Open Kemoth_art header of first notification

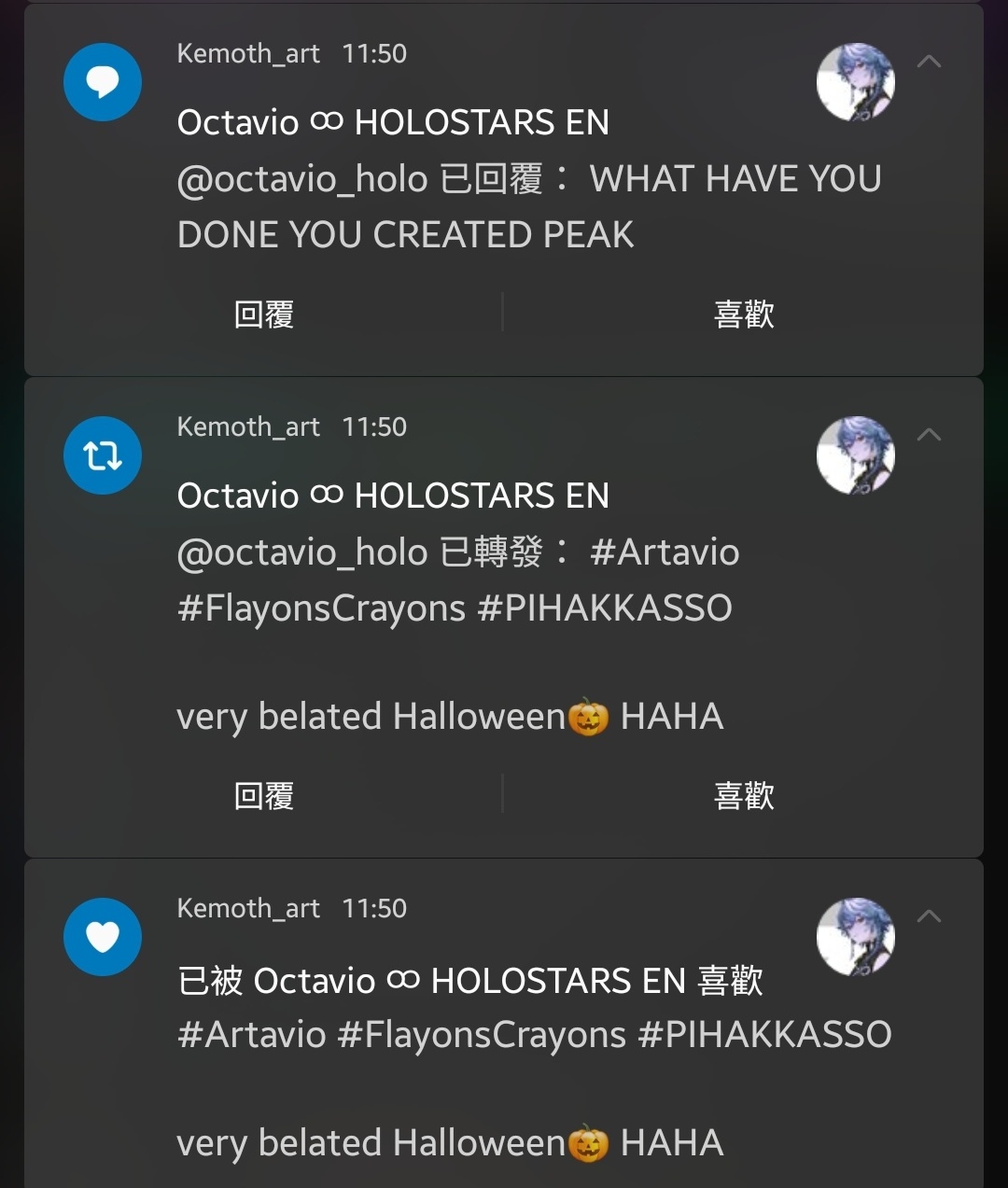tap(248, 53)
